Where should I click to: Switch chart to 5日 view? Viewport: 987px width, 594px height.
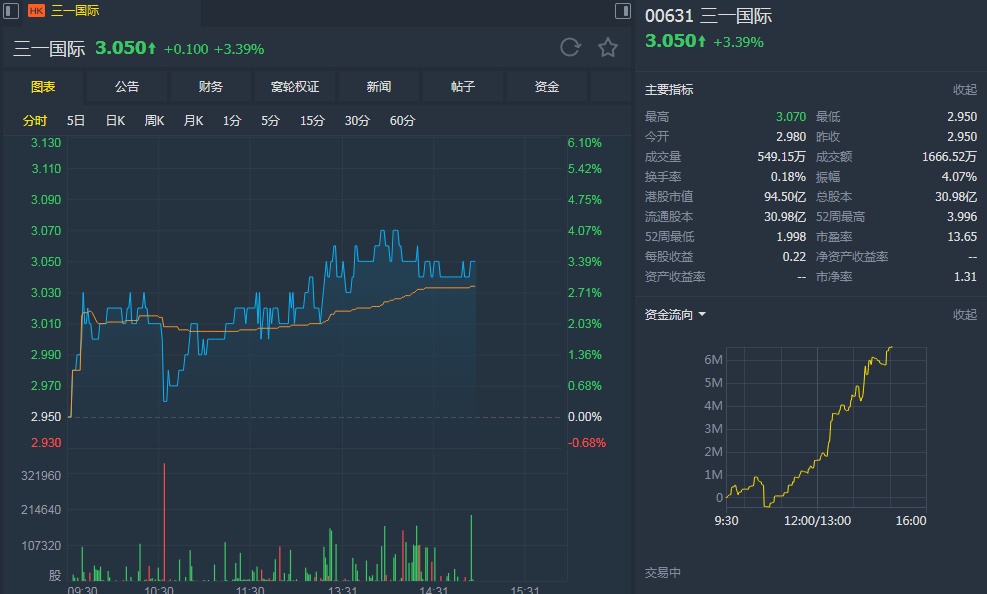pyautogui.click(x=76, y=121)
